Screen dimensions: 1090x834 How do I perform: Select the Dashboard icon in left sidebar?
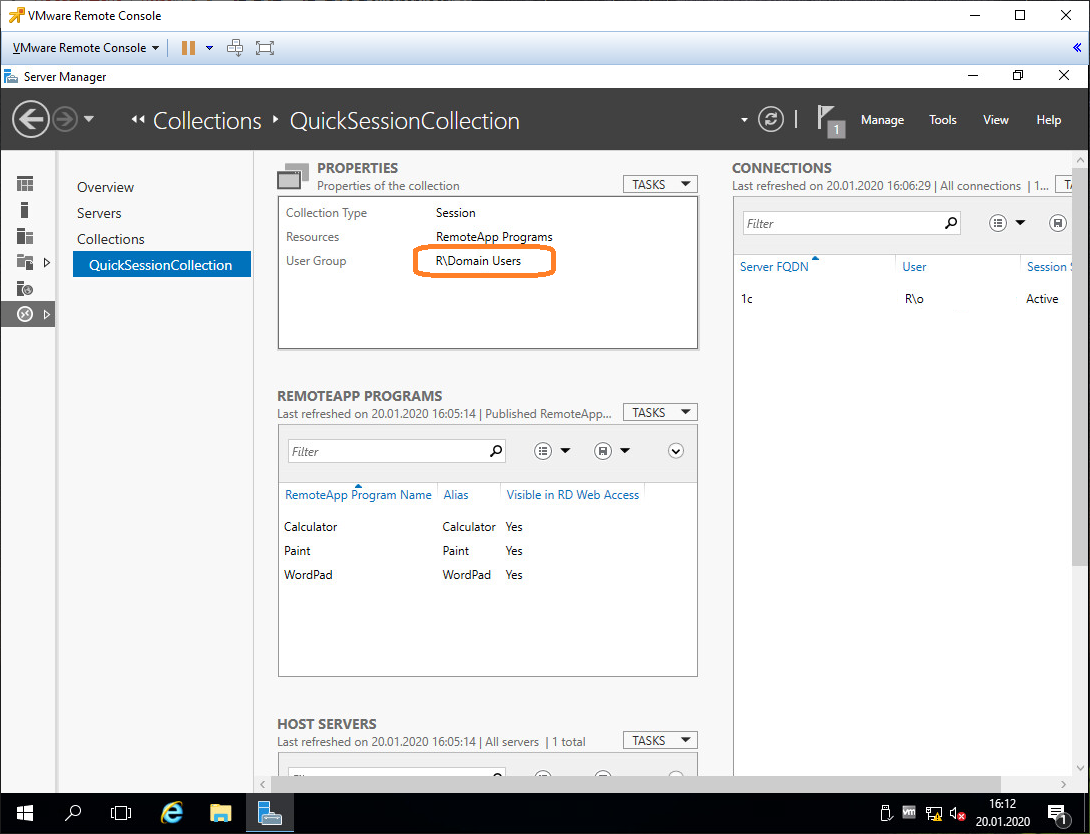25,183
